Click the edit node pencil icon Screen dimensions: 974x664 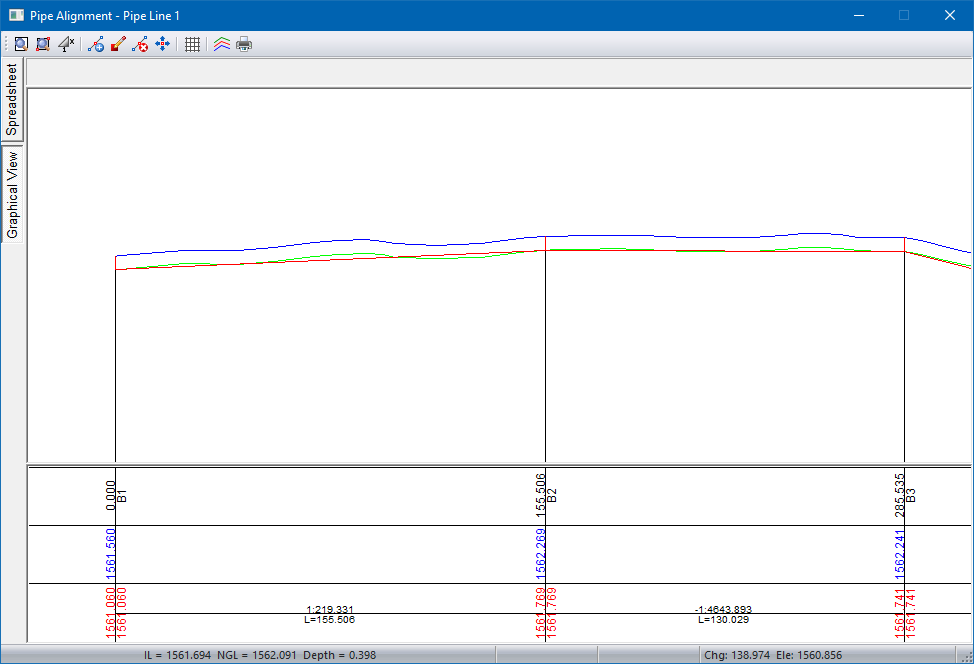tap(118, 44)
